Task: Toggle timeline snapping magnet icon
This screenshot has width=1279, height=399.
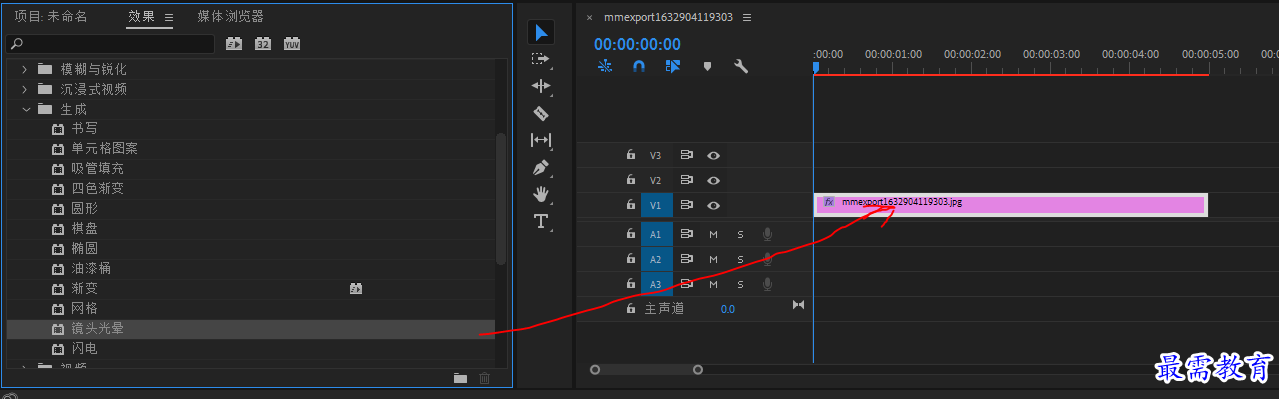Action: point(639,66)
